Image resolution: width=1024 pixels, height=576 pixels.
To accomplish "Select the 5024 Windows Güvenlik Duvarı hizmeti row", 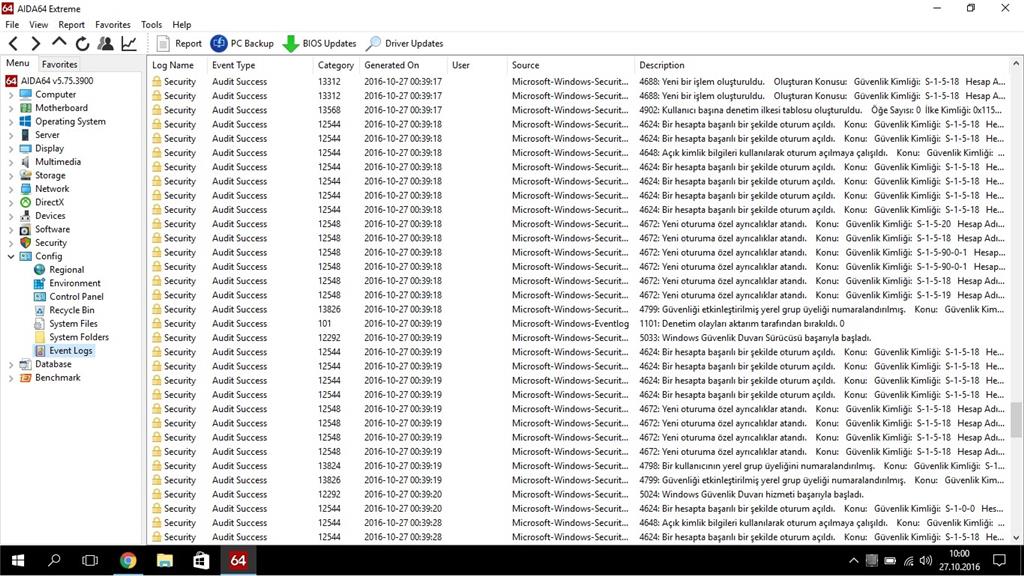I will pos(579,494).
